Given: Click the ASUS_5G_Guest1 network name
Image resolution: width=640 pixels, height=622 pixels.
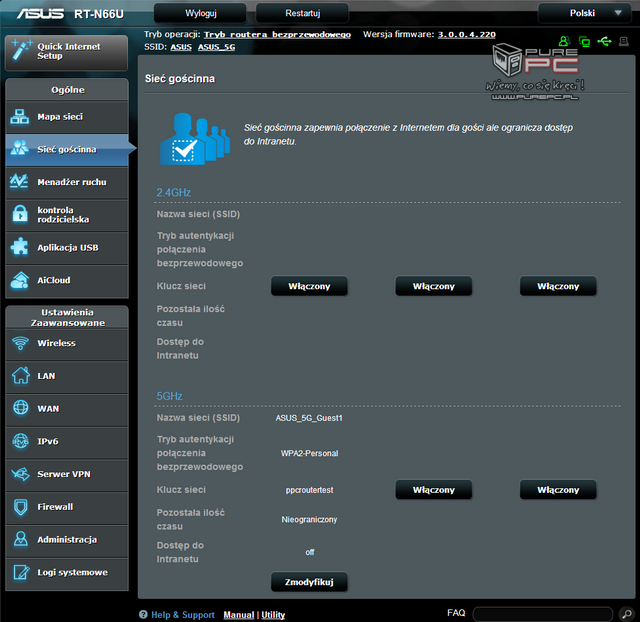Looking at the screenshot, I should click(309, 418).
